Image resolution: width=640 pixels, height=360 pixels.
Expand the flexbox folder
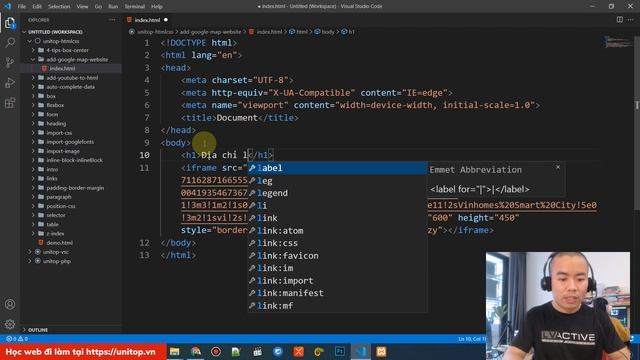(x=55, y=105)
